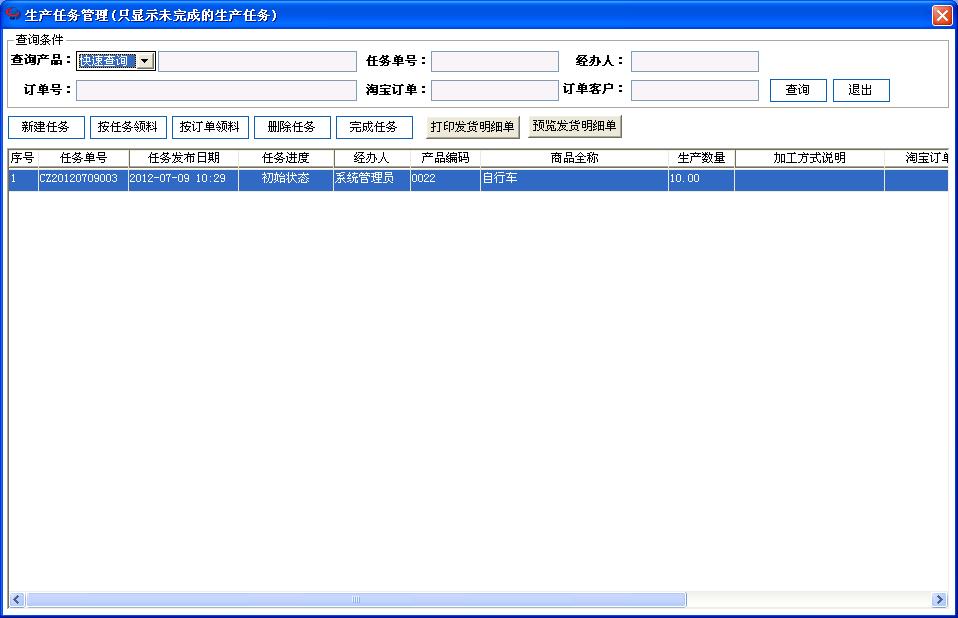The width and height of the screenshot is (958, 618).
Task: Click 退出 to exit the window
Action: tap(861, 90)
